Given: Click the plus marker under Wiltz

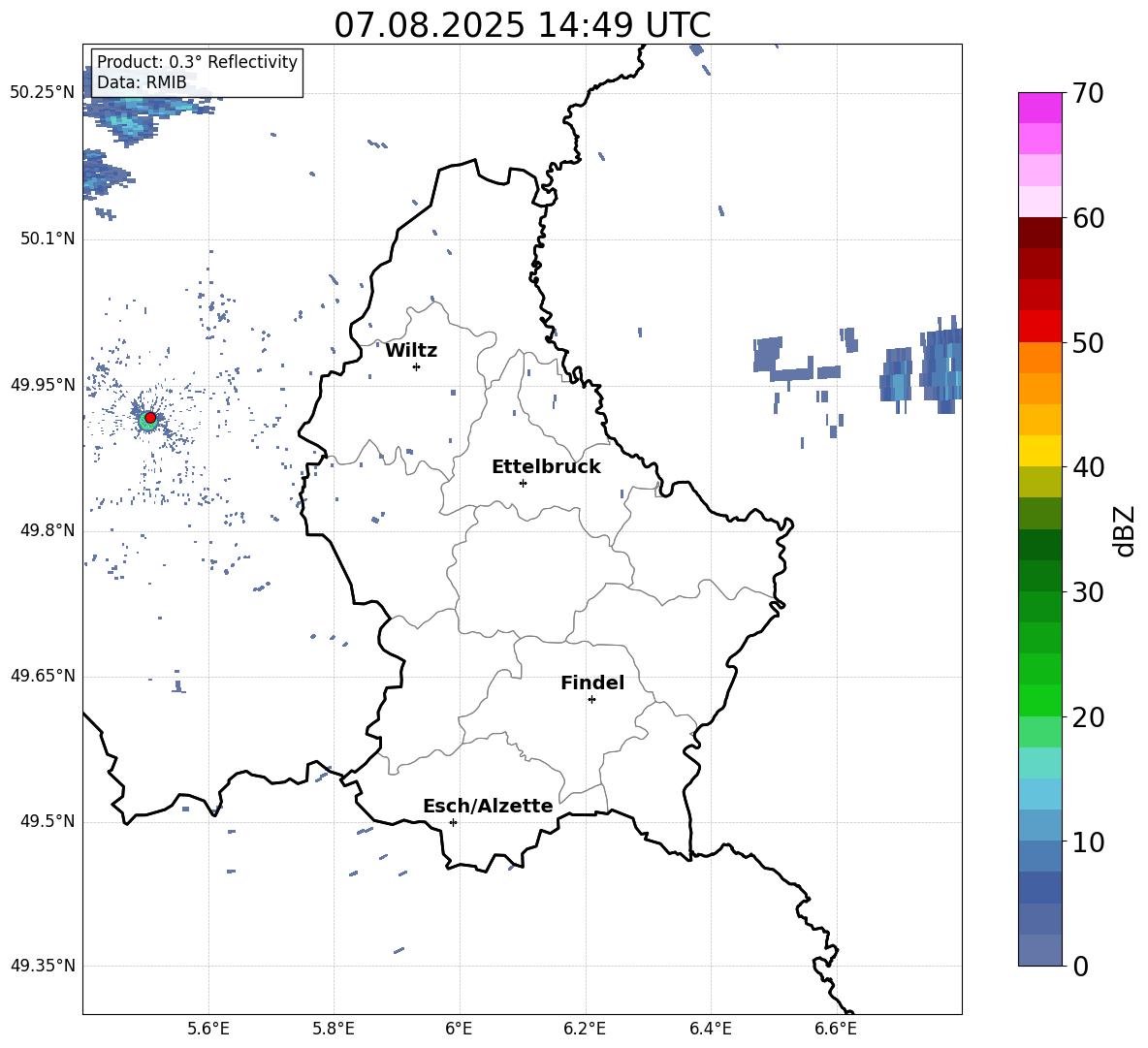Looking at the screenshot, I should 417,366.
